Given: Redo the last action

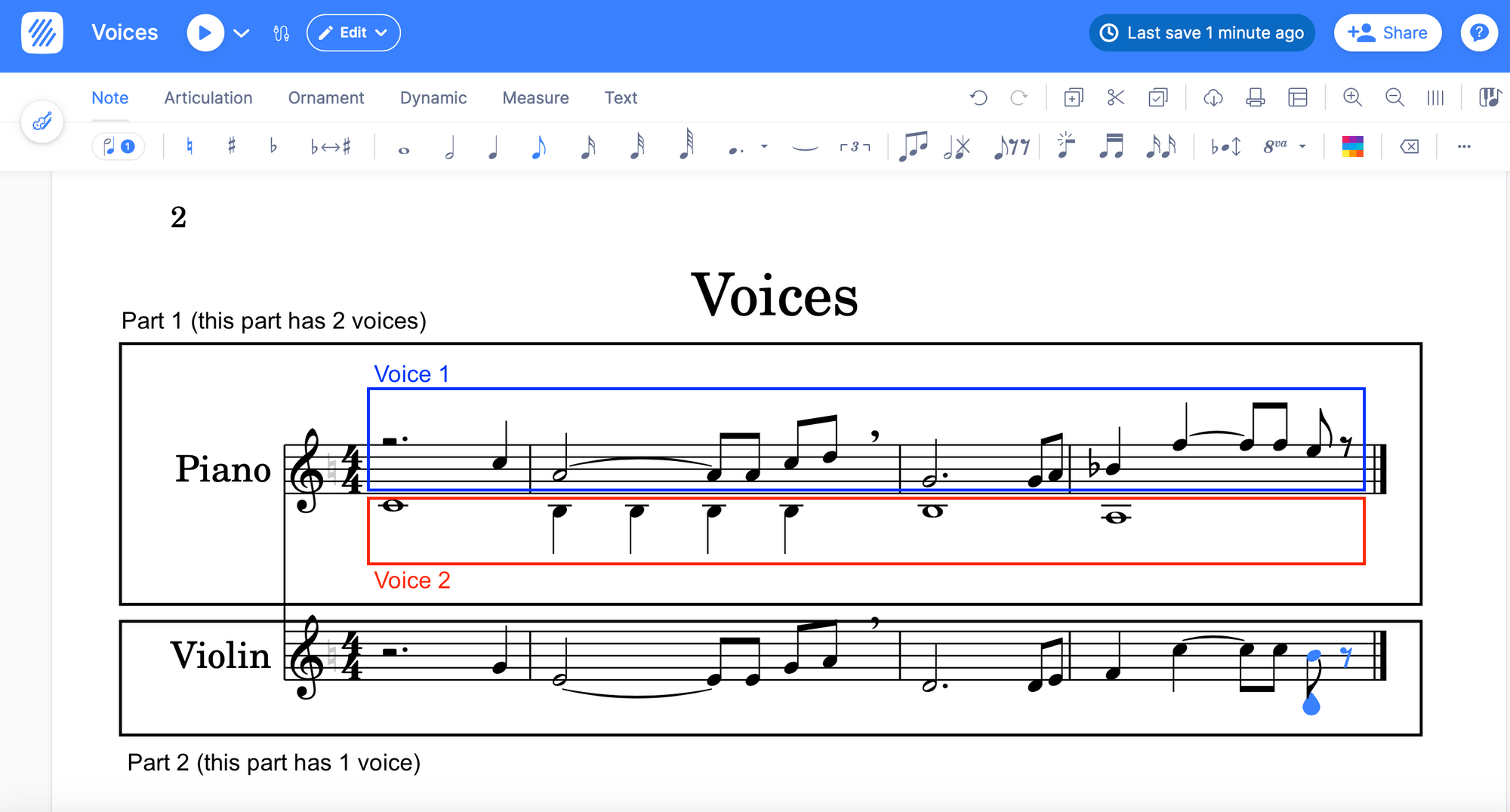Looking at the screenshot, I should pos(1019,97).
